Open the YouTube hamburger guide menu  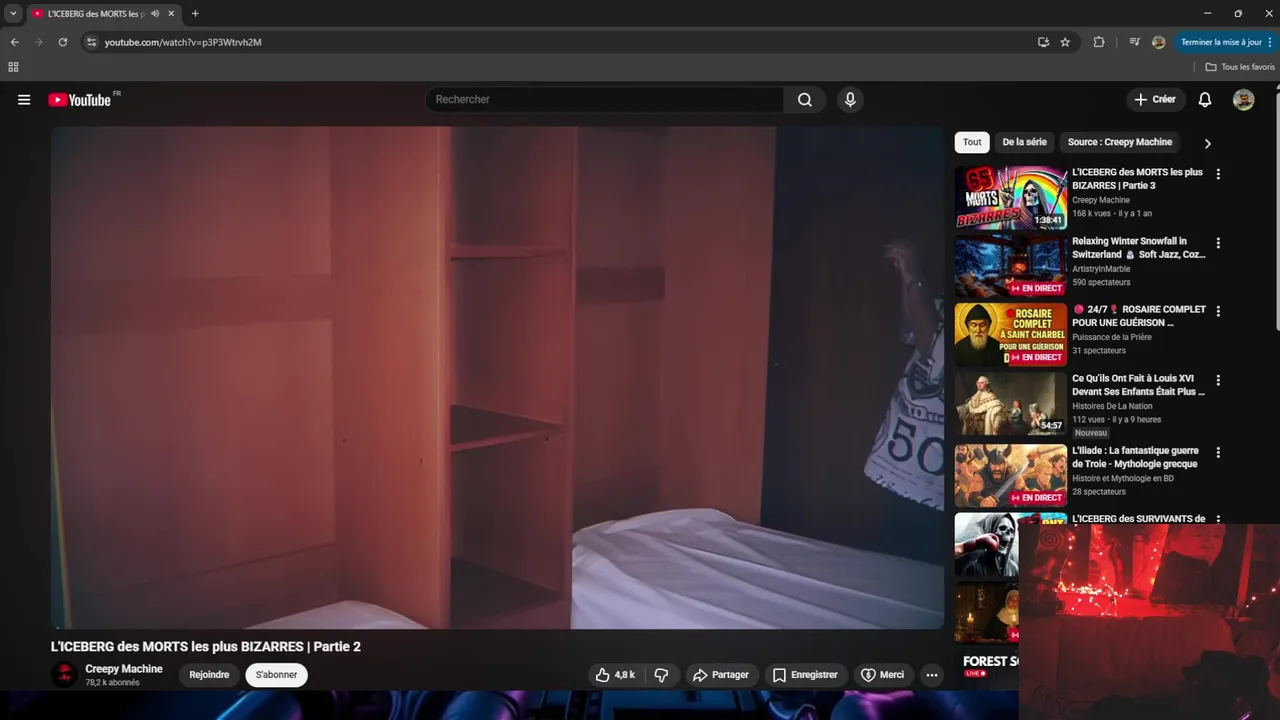pos(24,100)
